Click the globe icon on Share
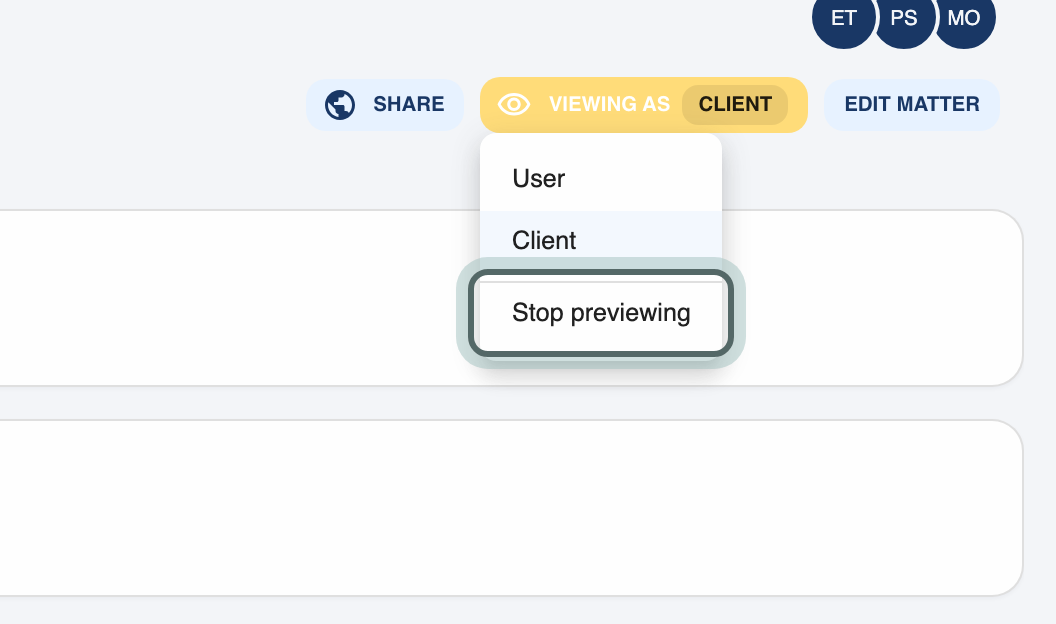Screen dimensions: 1056x624 (340, 105)
